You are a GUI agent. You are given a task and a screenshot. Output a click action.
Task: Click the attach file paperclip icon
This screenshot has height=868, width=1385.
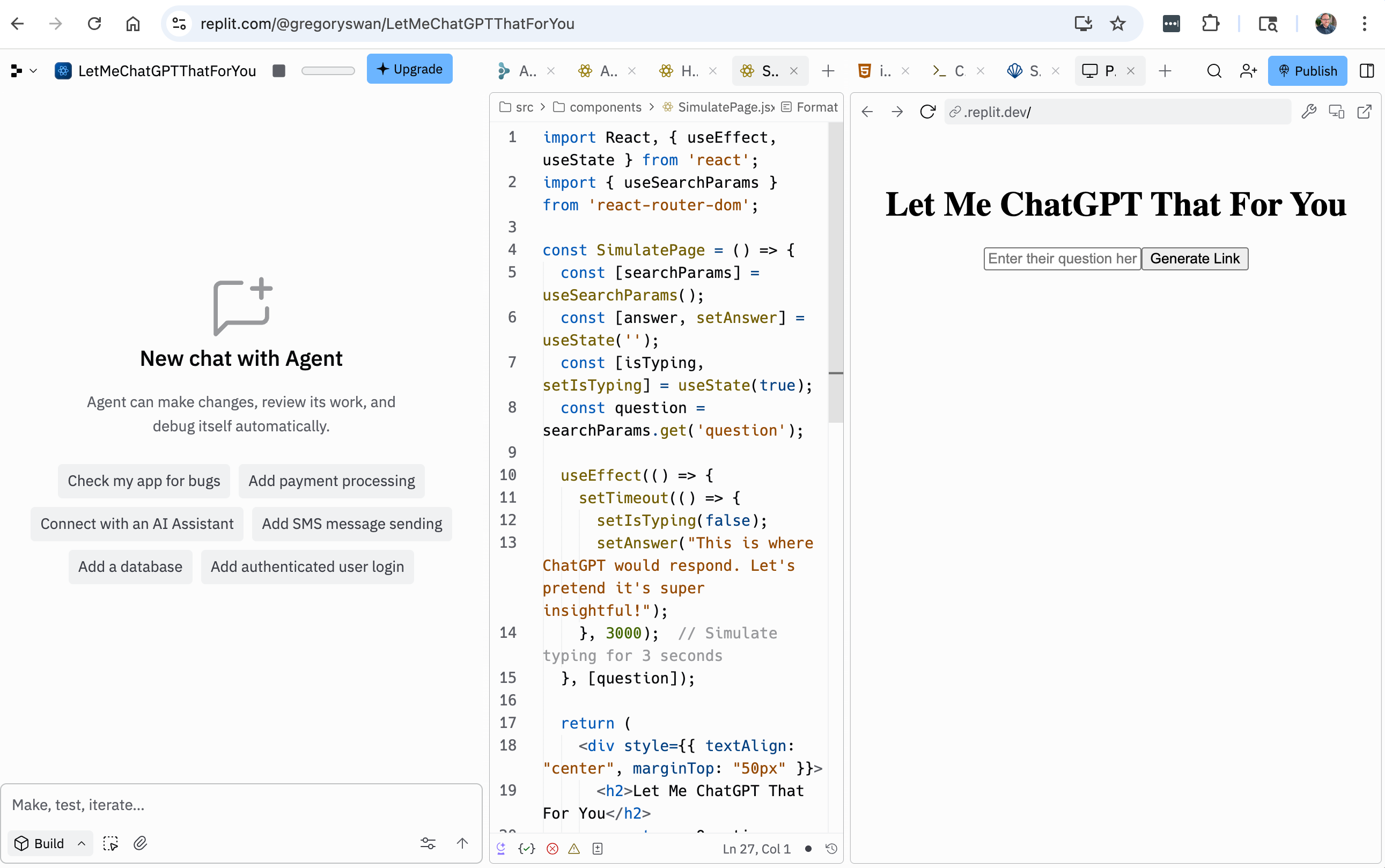point(140,843)
